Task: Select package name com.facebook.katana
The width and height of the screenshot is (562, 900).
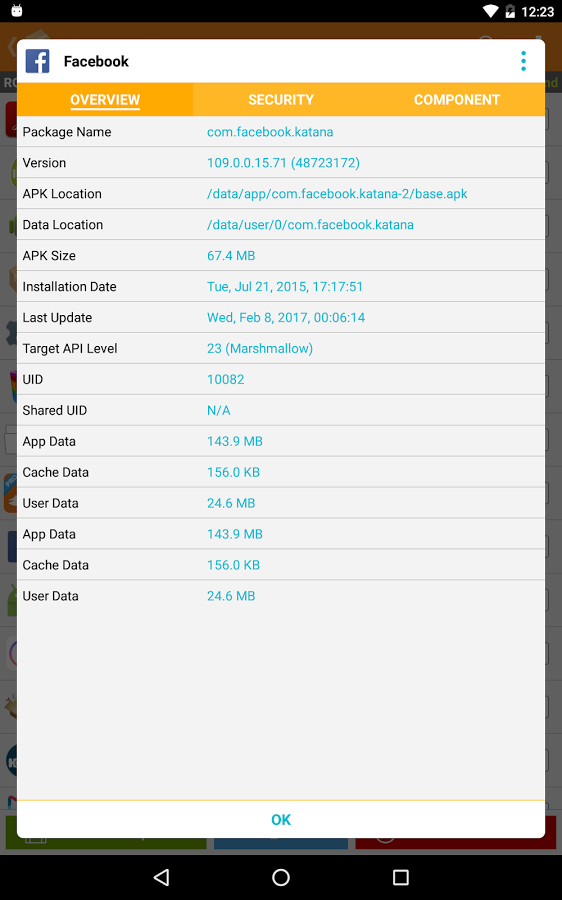Action: tap(270, 131)
